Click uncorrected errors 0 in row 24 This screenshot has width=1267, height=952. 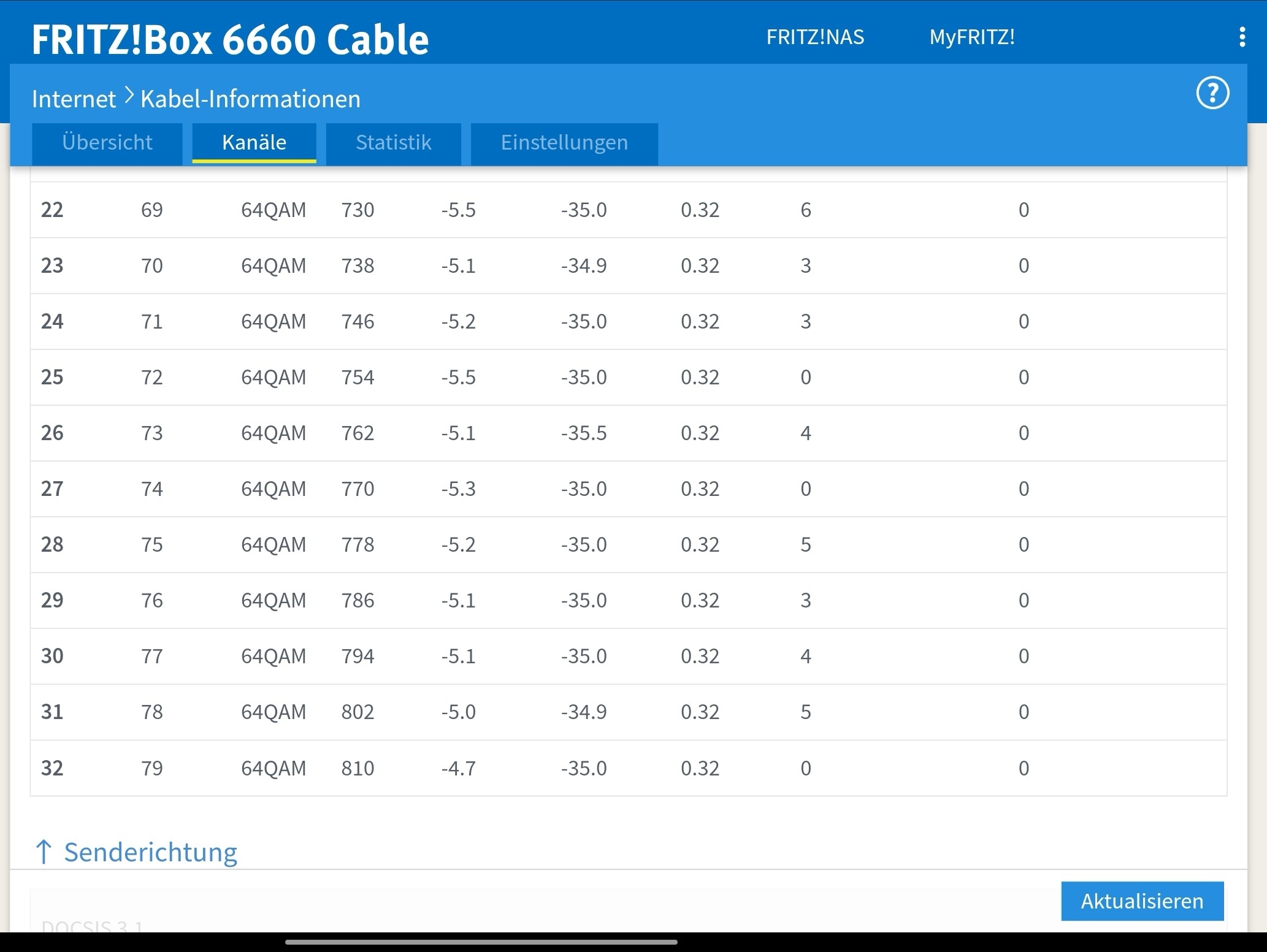pyautogui.click(x=1024, y=321)
